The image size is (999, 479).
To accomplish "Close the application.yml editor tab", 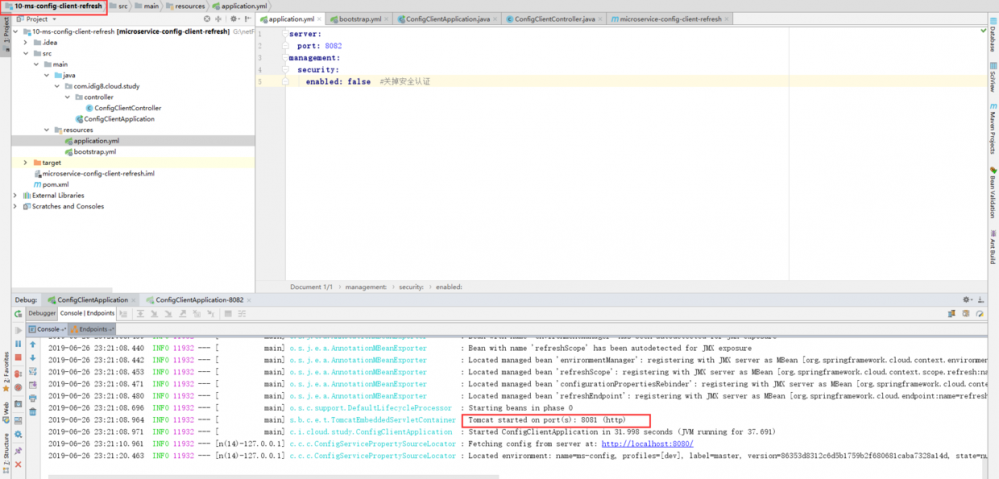I will 318,19.
